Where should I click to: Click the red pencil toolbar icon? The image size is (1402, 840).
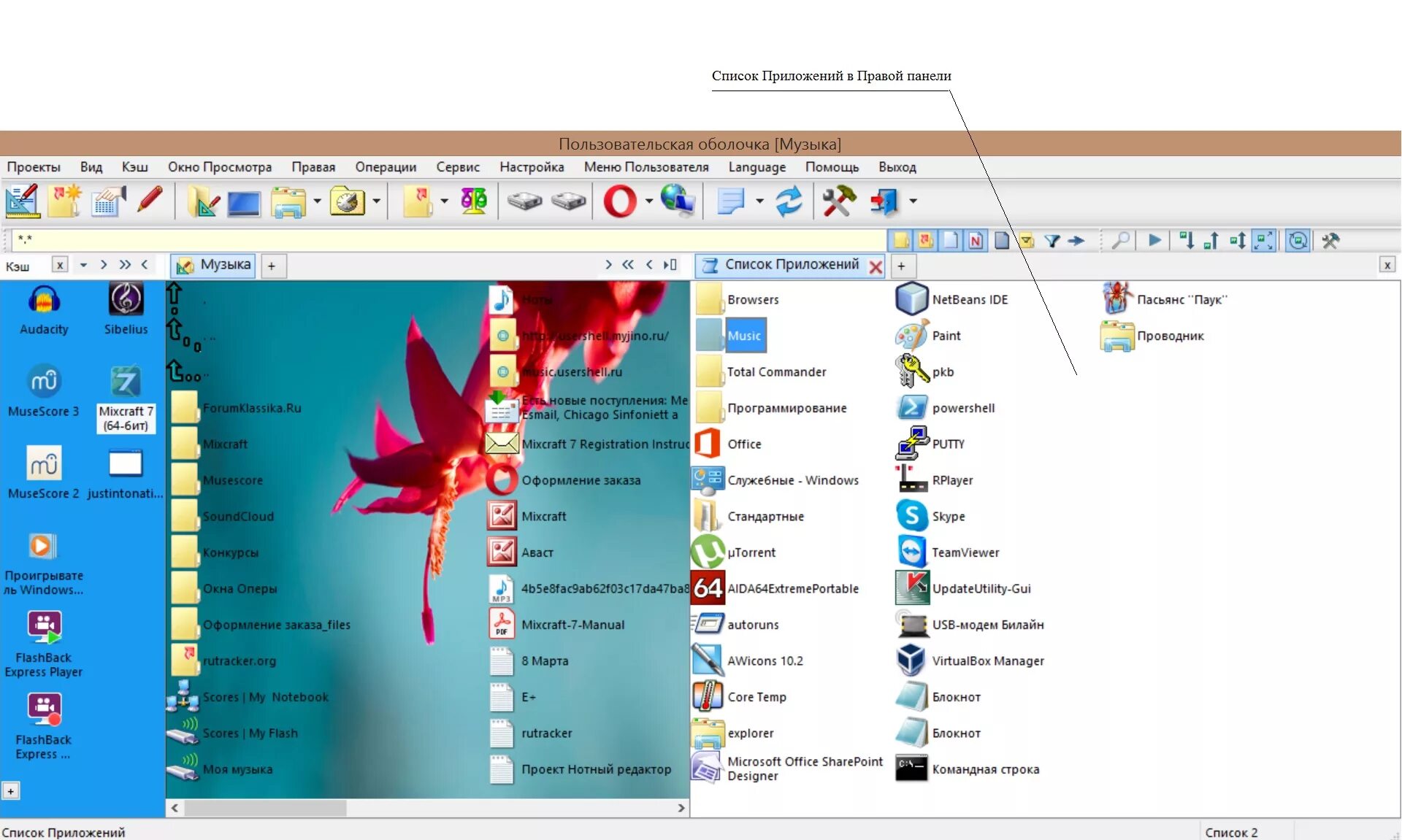150,200
